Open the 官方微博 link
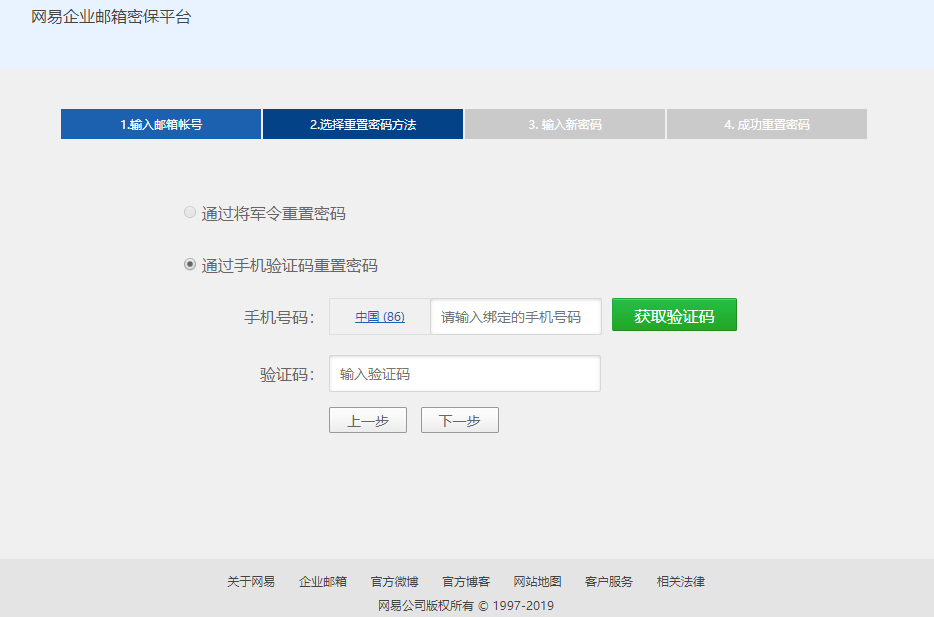934x617 pixels. tap(395, 581)
